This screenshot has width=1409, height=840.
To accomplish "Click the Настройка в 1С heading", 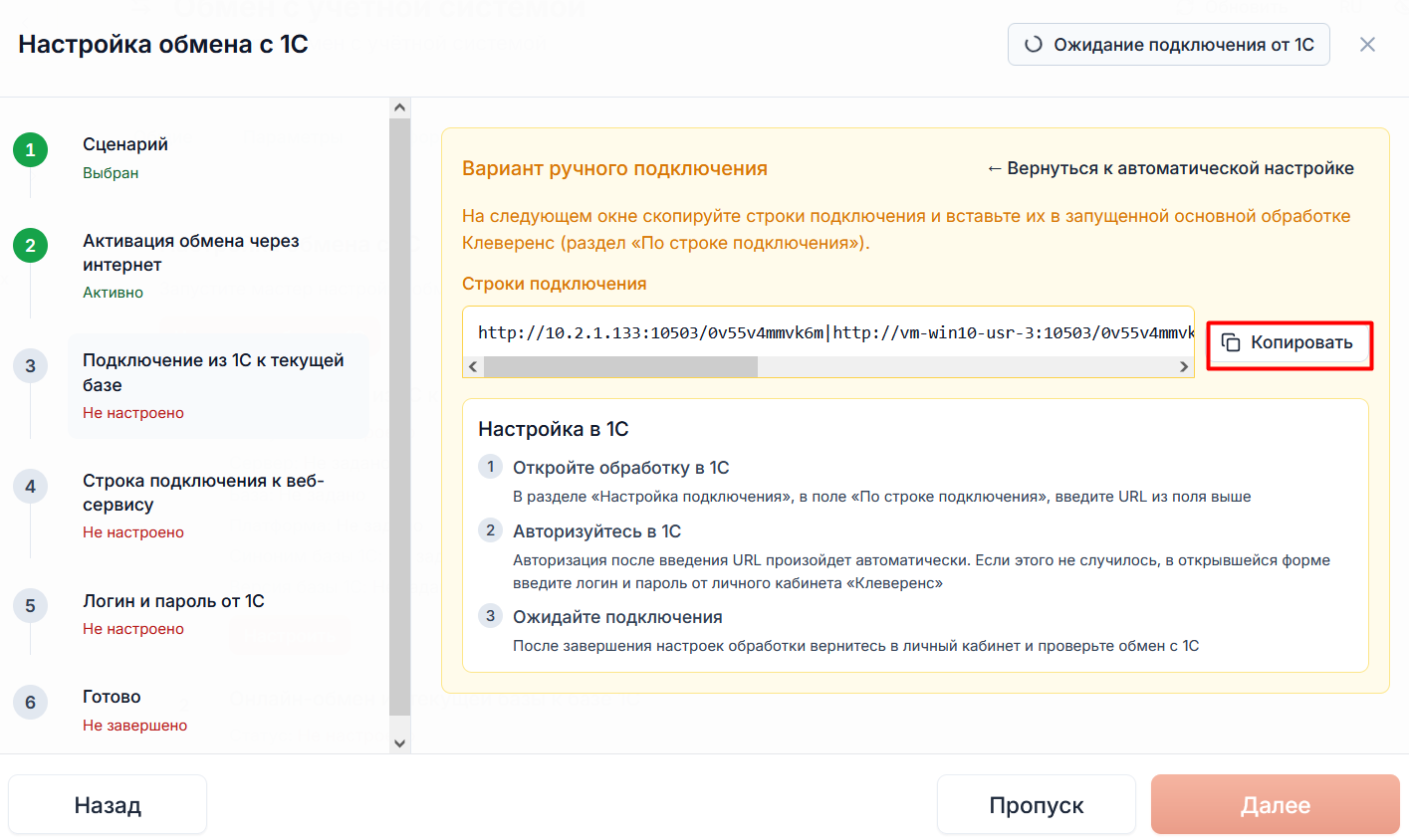I will click(x=554, y=429).
